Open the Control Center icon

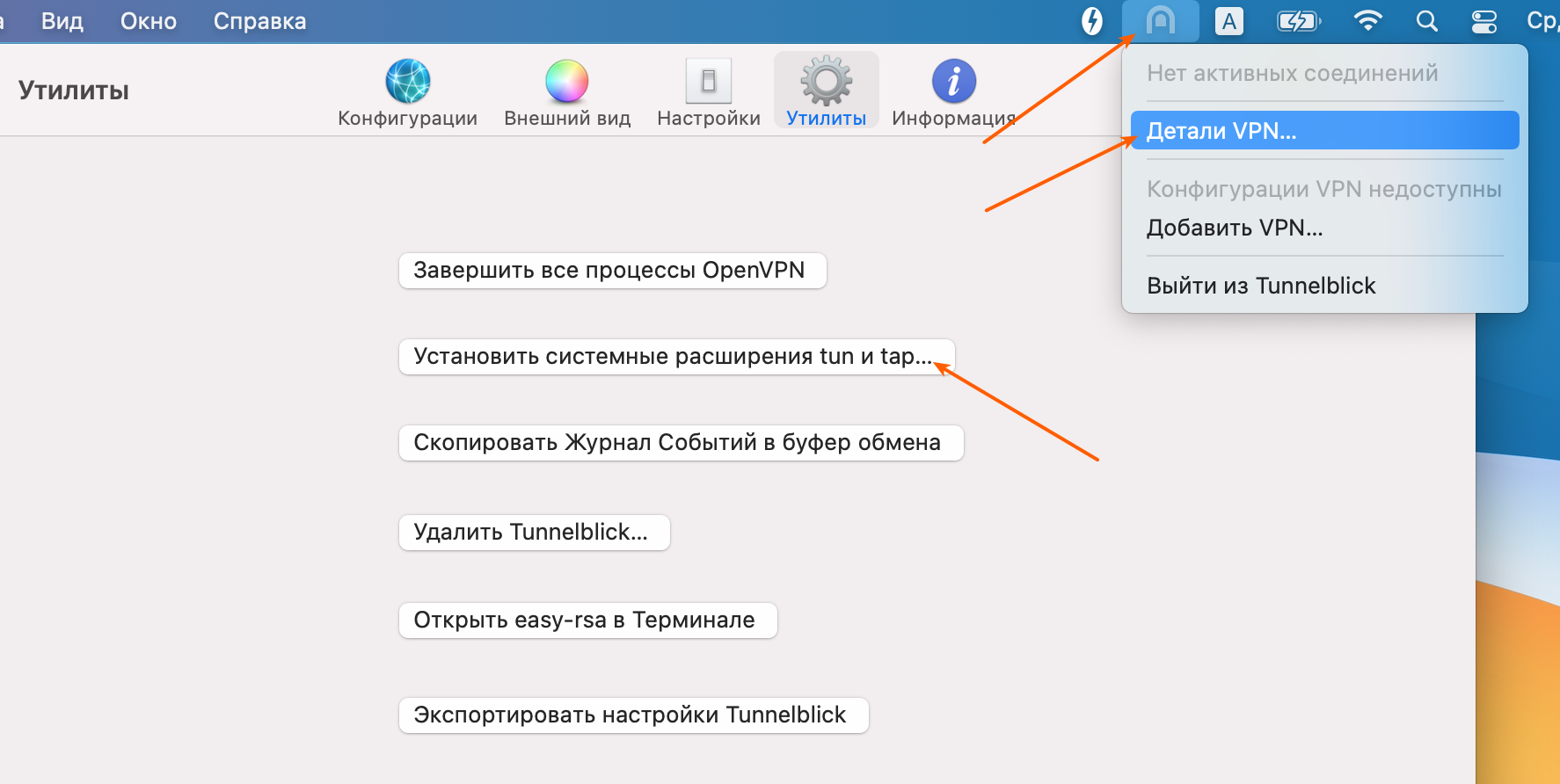pyautogui.click(x=1483, y=21)
